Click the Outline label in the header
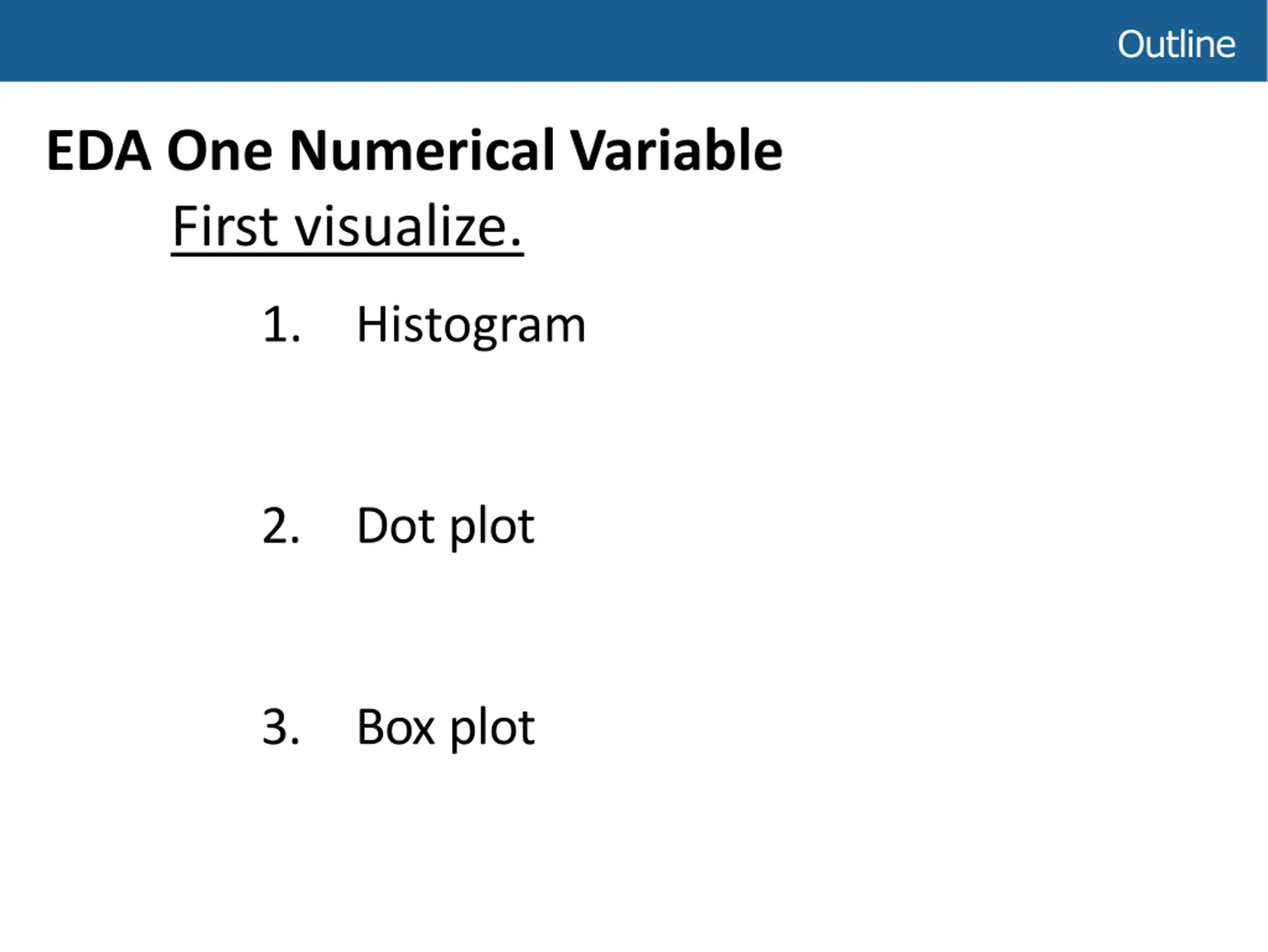1268x952 pixels. click(x=1176, y=44)
